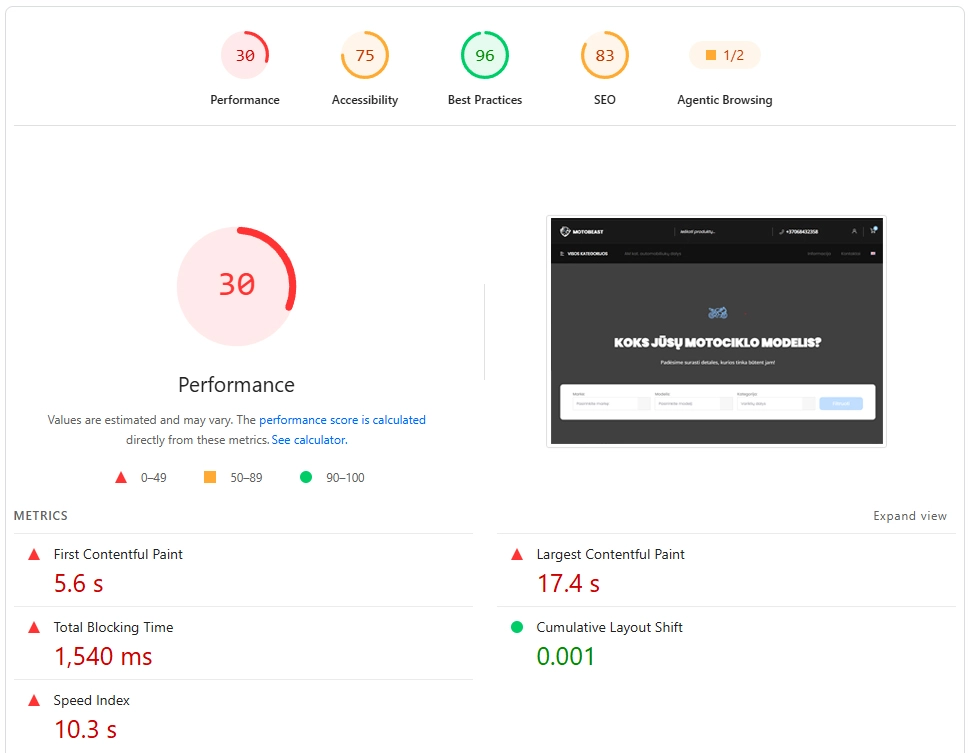Open the SEO score gauge showing 83
The height and width of the screenshot is (753, 968).
(604, 56)
